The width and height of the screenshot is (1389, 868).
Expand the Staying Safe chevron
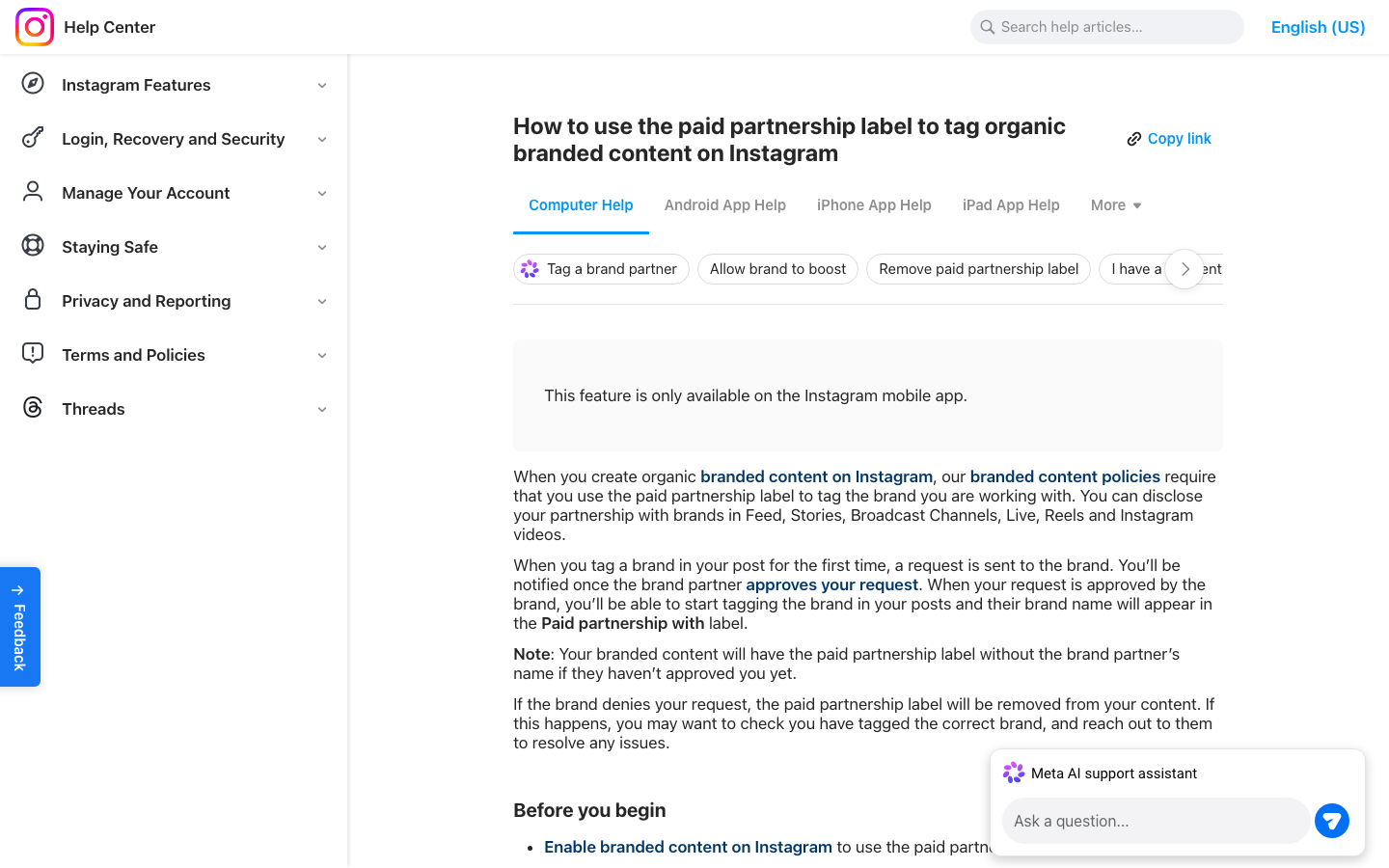coord(322,247)
